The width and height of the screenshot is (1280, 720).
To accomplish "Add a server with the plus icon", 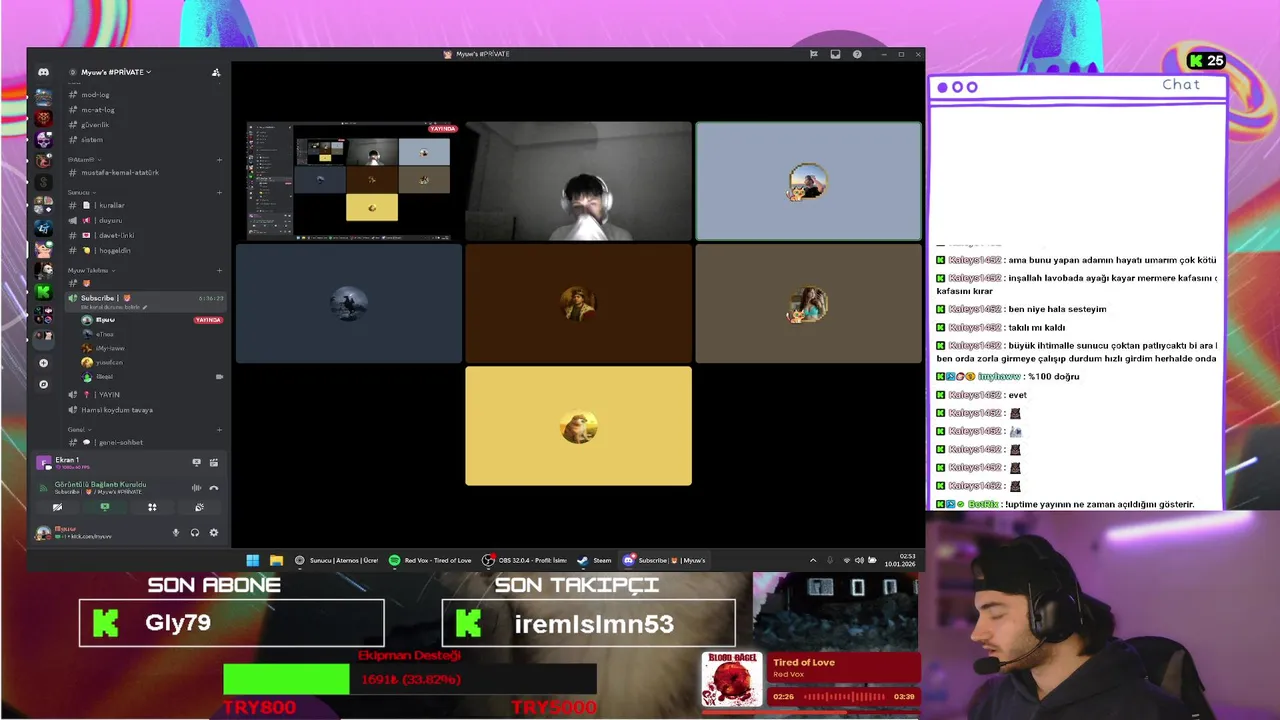I will pyautogui.click(x=43, y=363).
